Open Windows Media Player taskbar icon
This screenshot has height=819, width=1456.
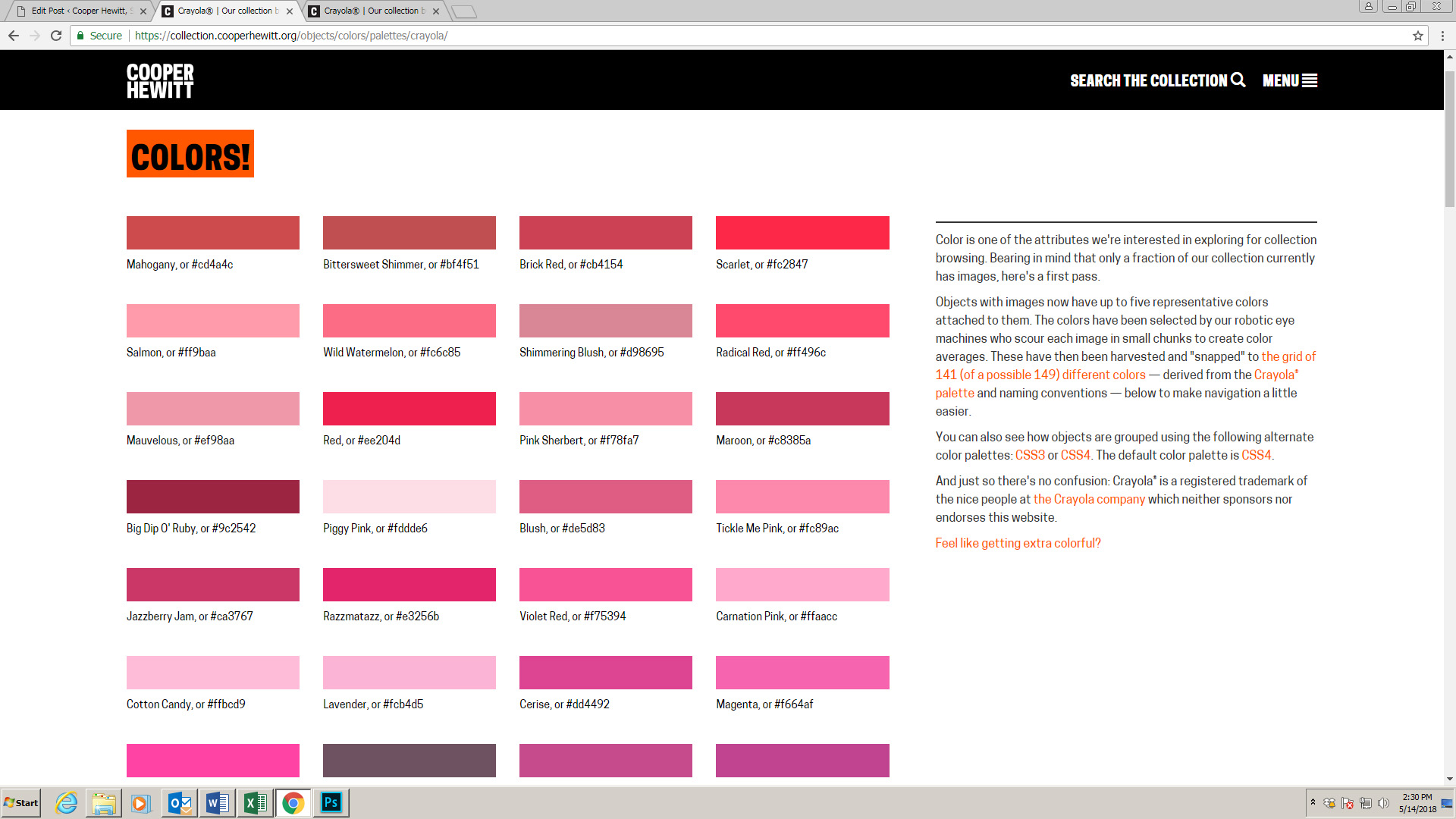click(x=140, y=802)
